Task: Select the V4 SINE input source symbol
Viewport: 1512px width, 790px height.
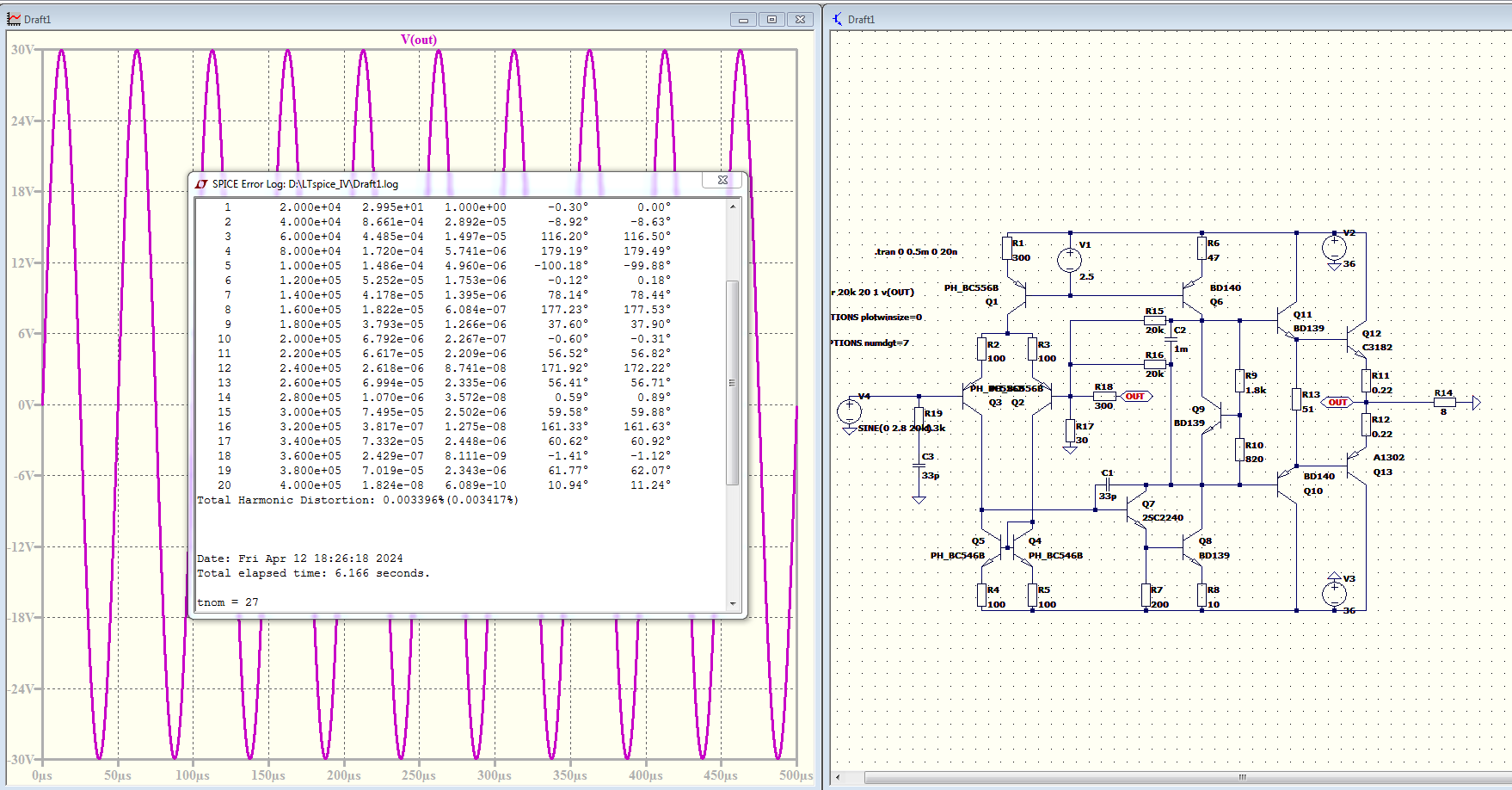Action: pos(849,411)
